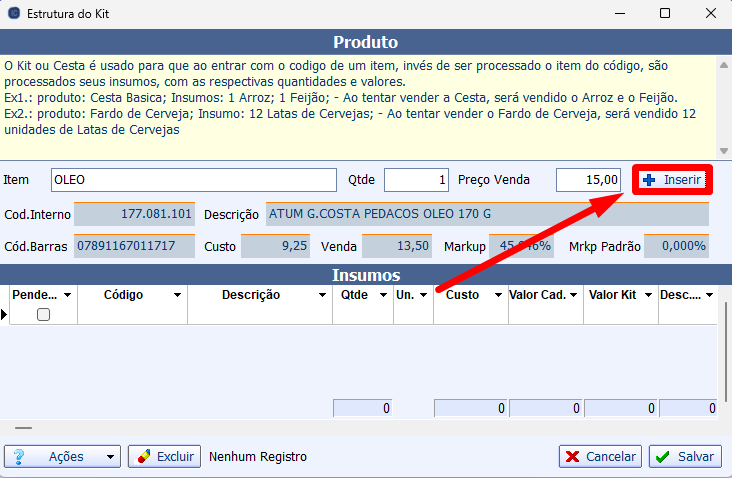
Task: Click the Un. column header dropdown arrow
Action: [x=424, y=296]
